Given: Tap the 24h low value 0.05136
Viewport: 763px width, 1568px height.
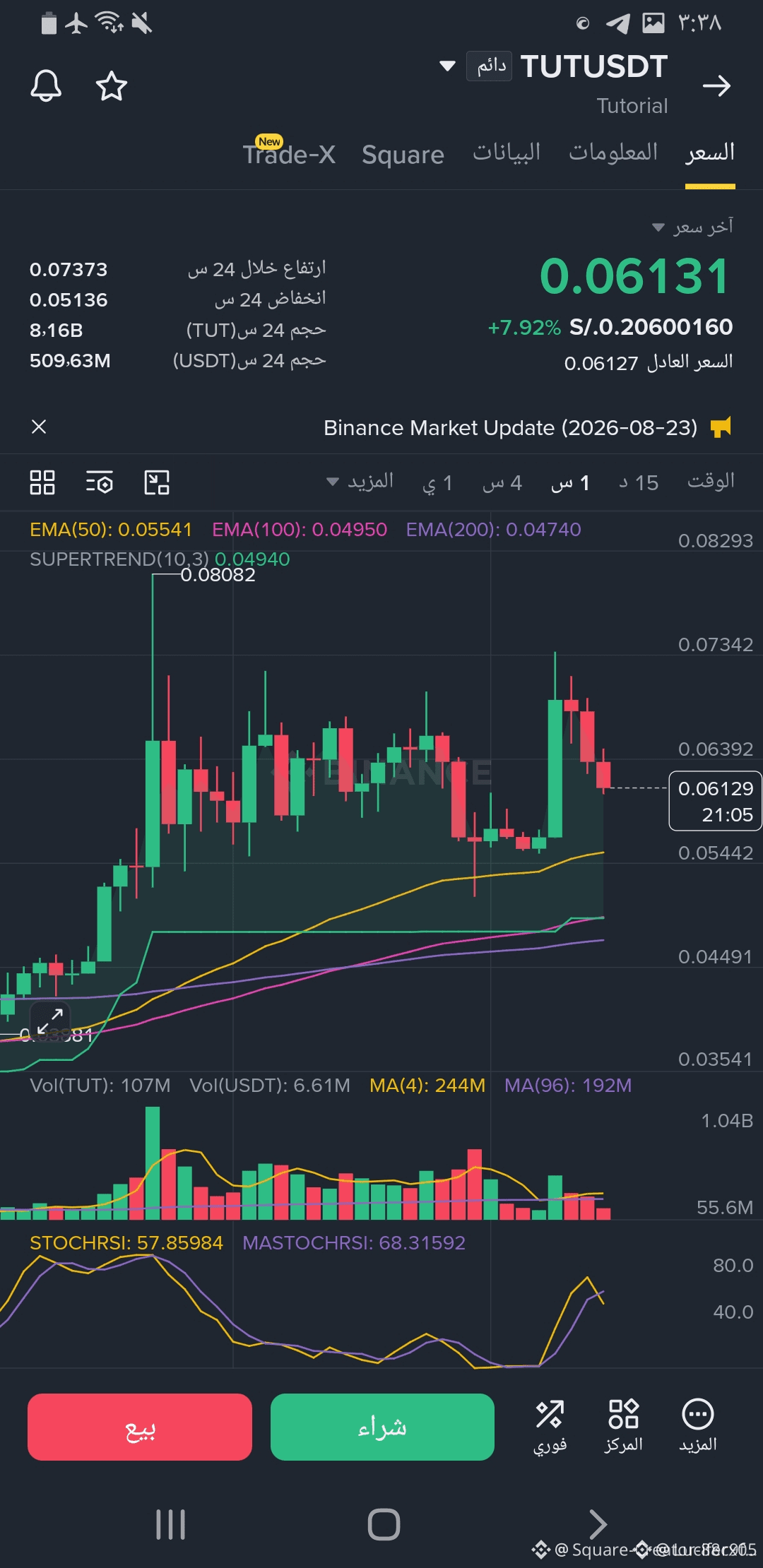Looking at the screenshot, I should pos(69,300).
